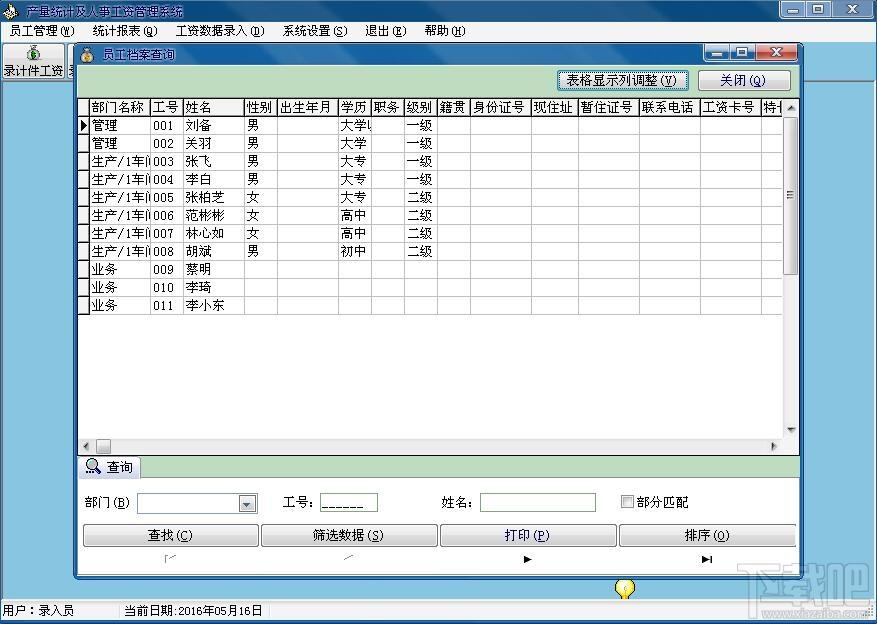Click the next record arrow navigator
877x624 pixels.
pos(527,559)
